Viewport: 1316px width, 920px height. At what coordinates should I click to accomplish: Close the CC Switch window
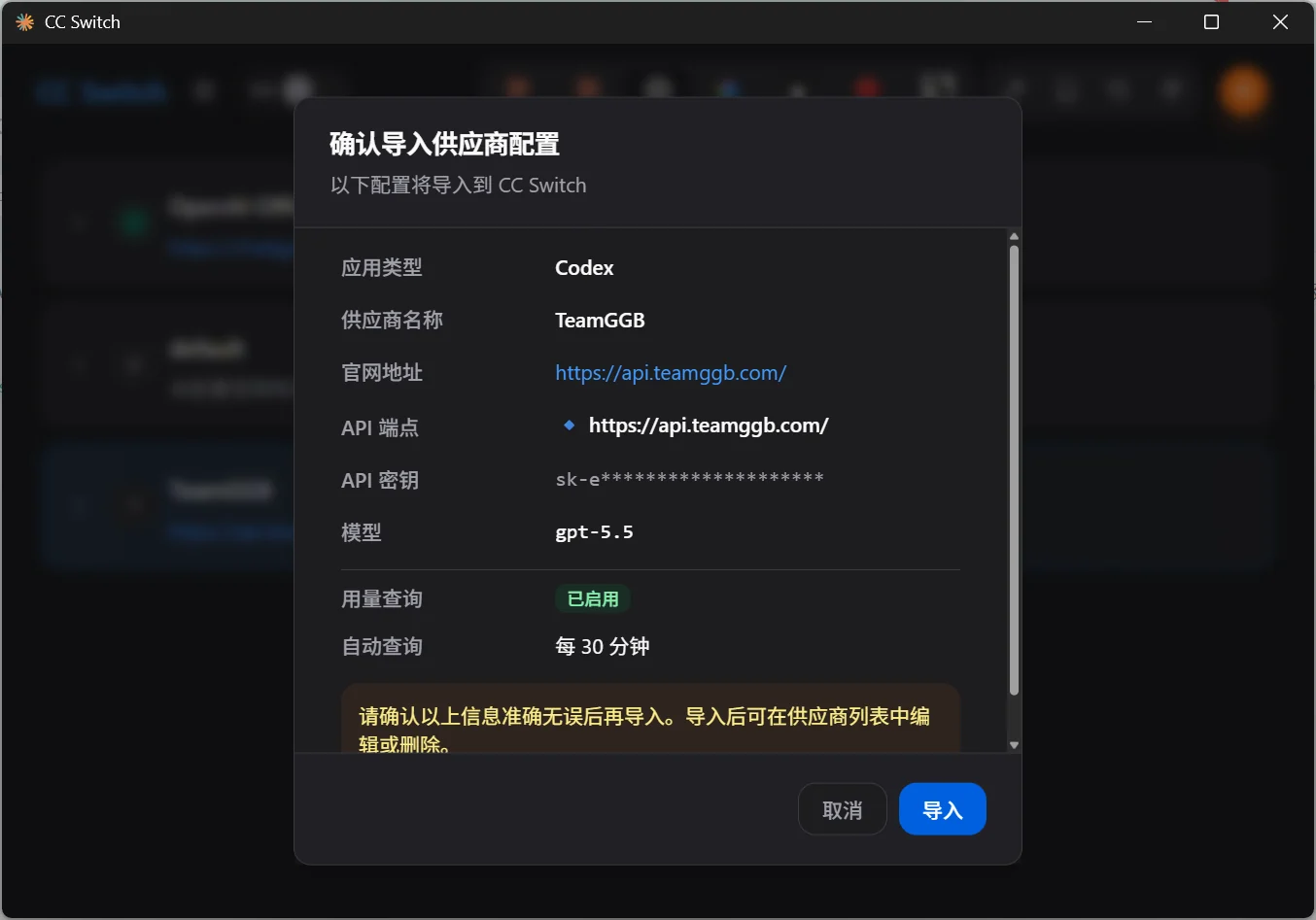click(1280, 21)
